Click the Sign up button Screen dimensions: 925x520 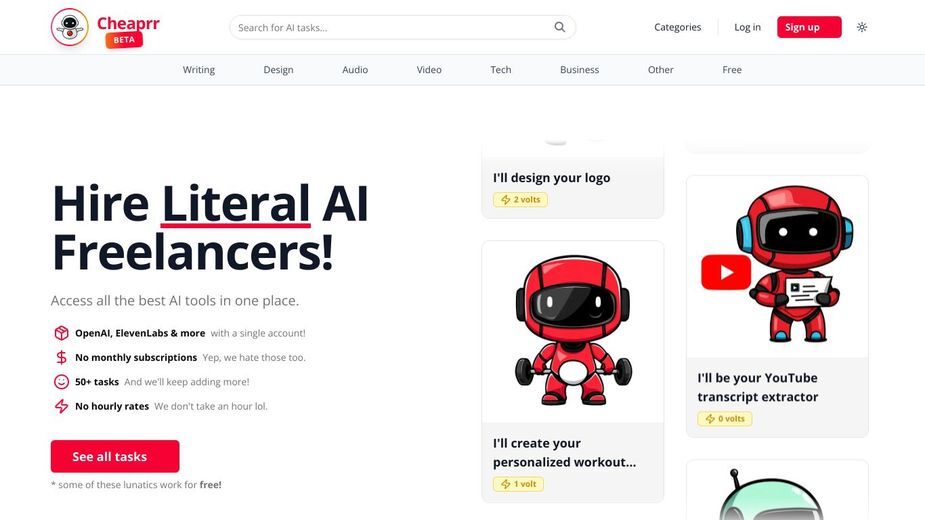809,27
